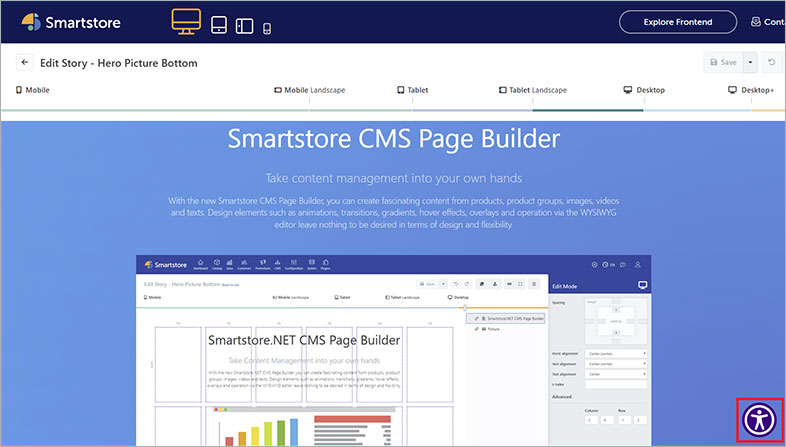Select the mobile phone preview icon
The width and height of the screenshot is (786, 447).
pos(267,29)
